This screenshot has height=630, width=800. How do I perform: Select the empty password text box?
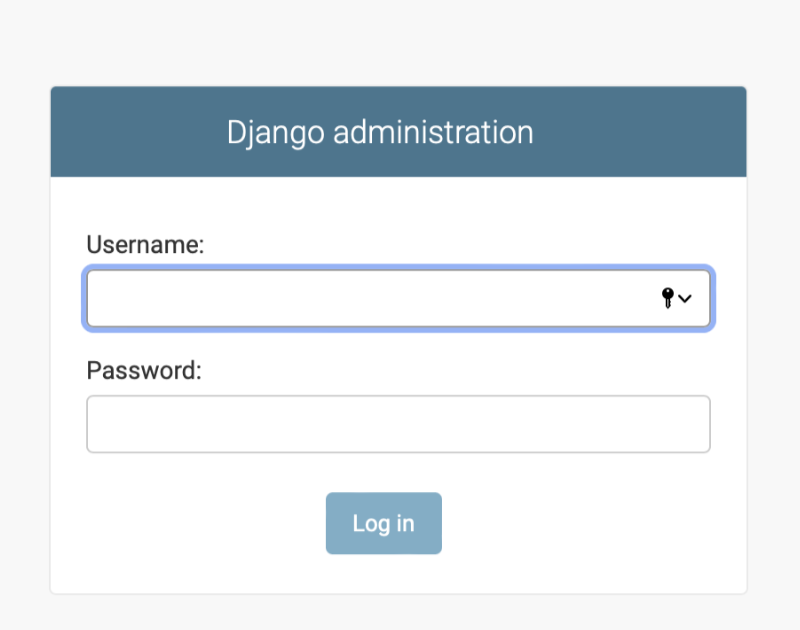pyautogui.click(x=350, y=424)
